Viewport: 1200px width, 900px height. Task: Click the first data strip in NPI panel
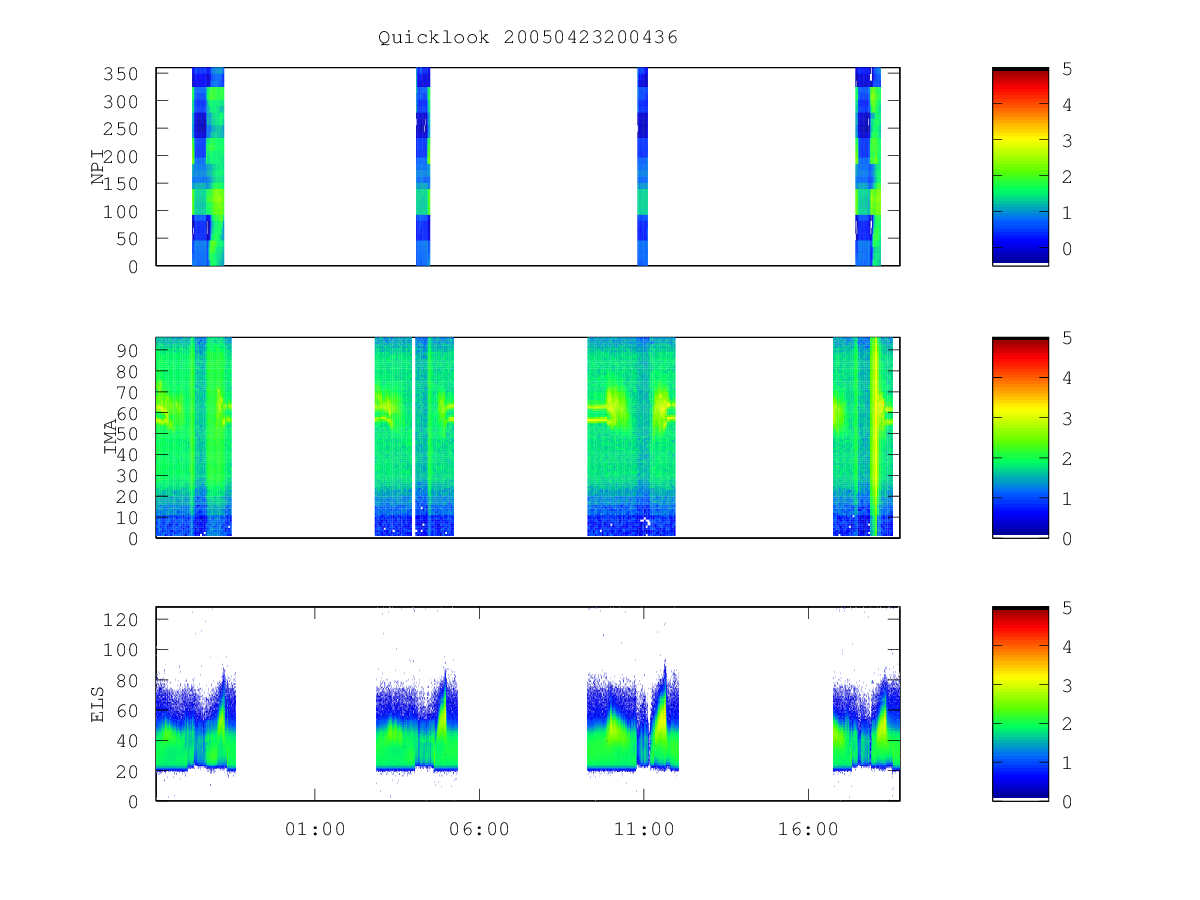tap(208, 167)
